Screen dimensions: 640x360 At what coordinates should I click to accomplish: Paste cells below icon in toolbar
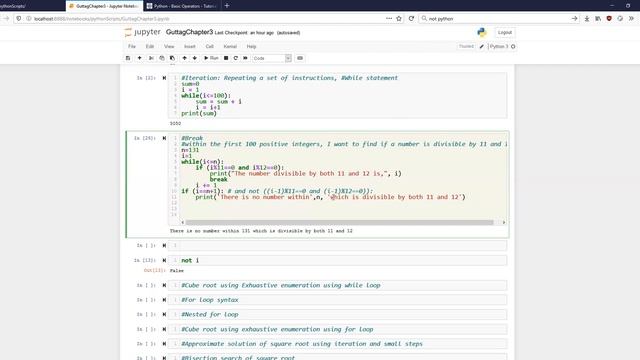[x=172, y=58]
